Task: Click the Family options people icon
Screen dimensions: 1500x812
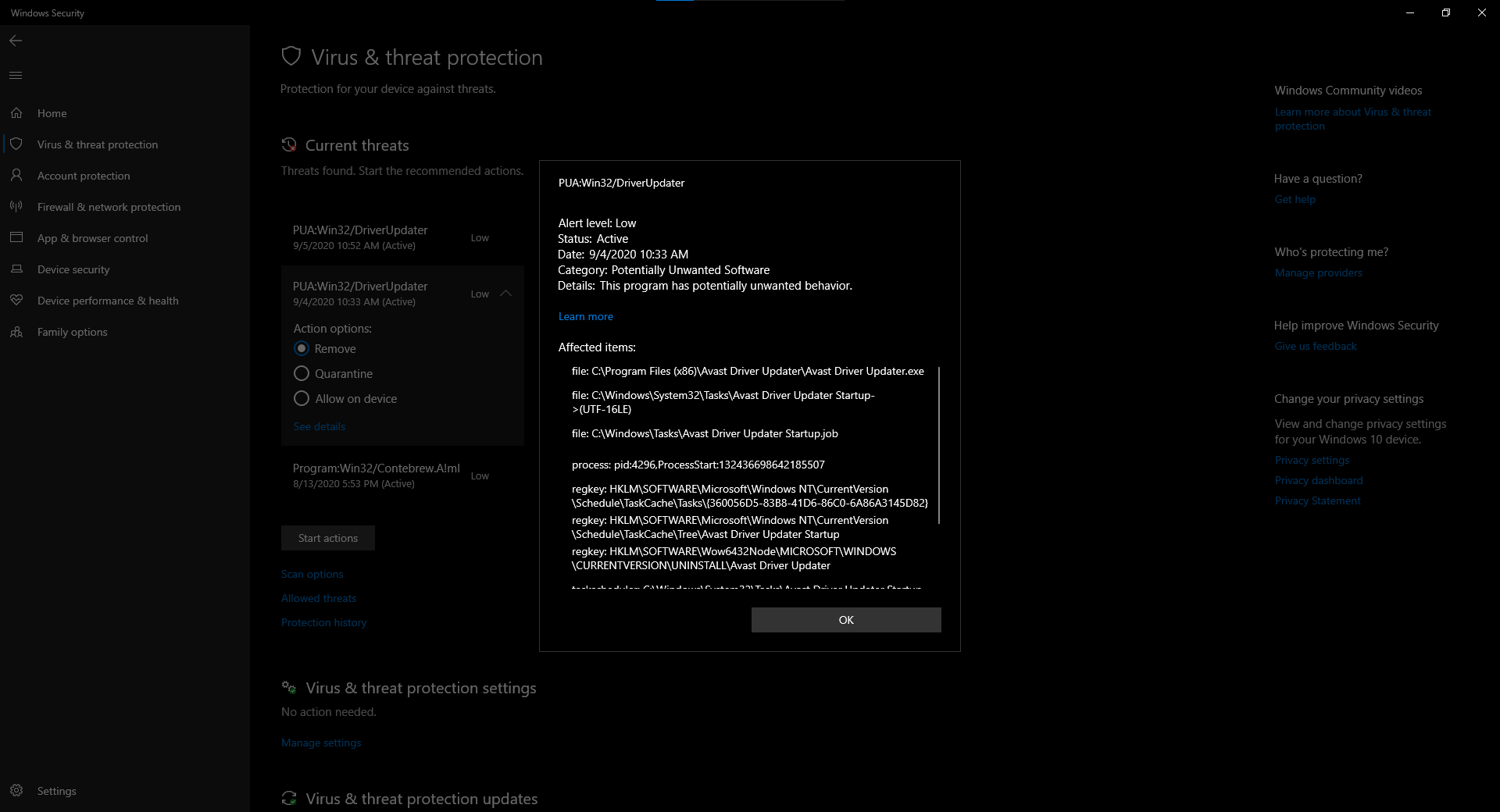Action: click(x=16, y=332)
